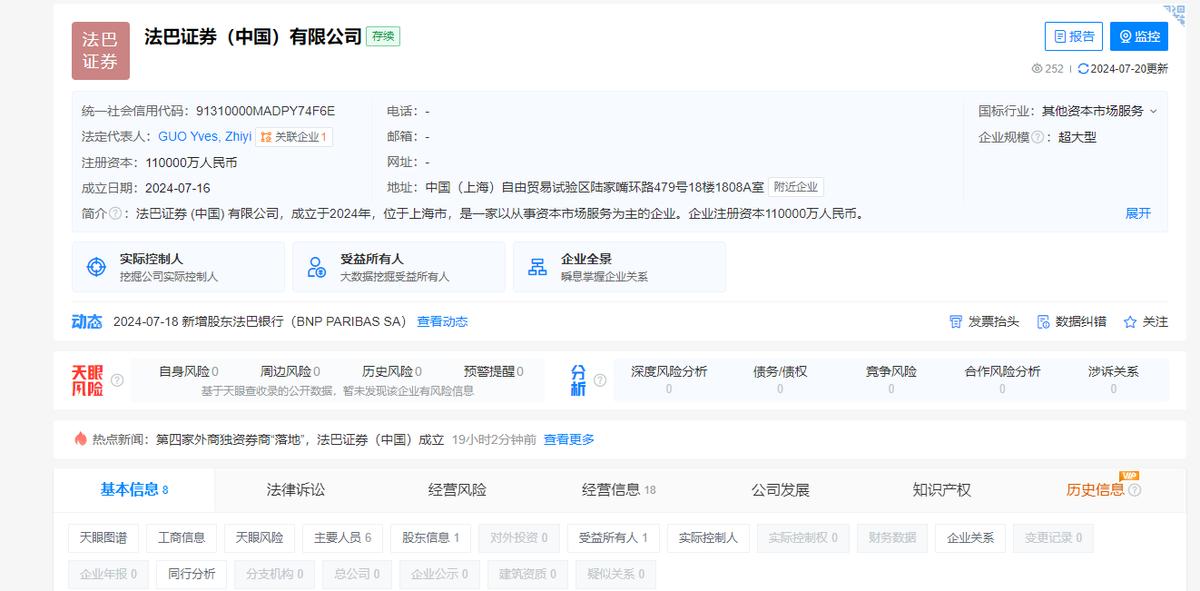Viewport: 1200px width, 591px height.
Task: Select the 同行分析 sub-tab
Action: click(x=191, y=574)
